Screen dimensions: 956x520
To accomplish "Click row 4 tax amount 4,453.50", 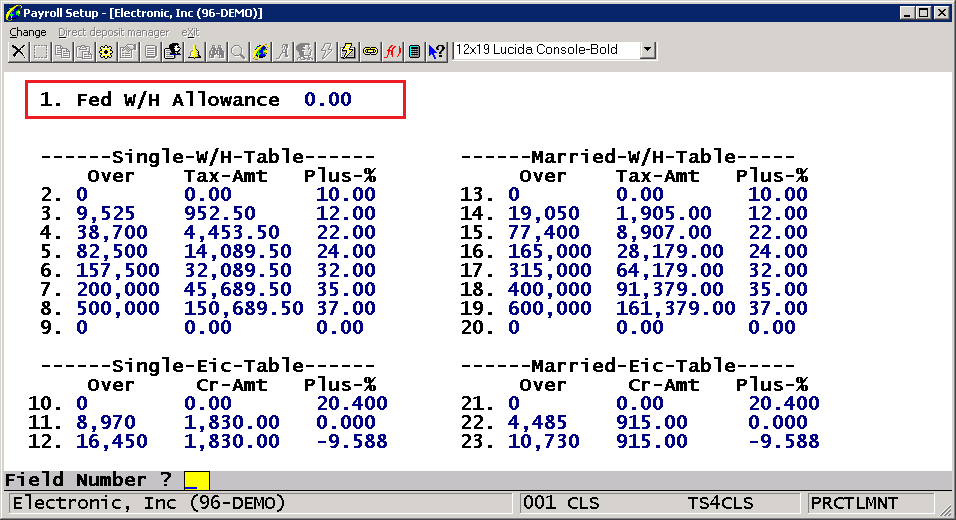I will (x=232, y=232).
